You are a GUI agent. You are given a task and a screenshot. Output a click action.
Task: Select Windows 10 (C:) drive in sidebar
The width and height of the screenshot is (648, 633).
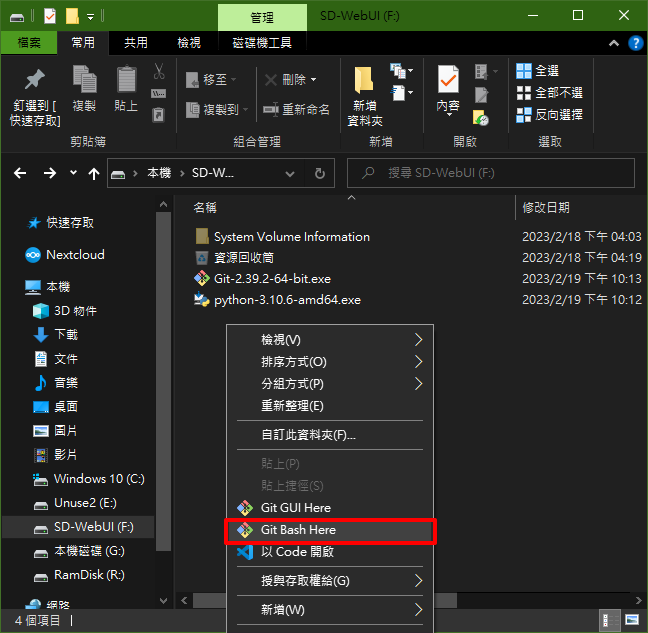88,479
